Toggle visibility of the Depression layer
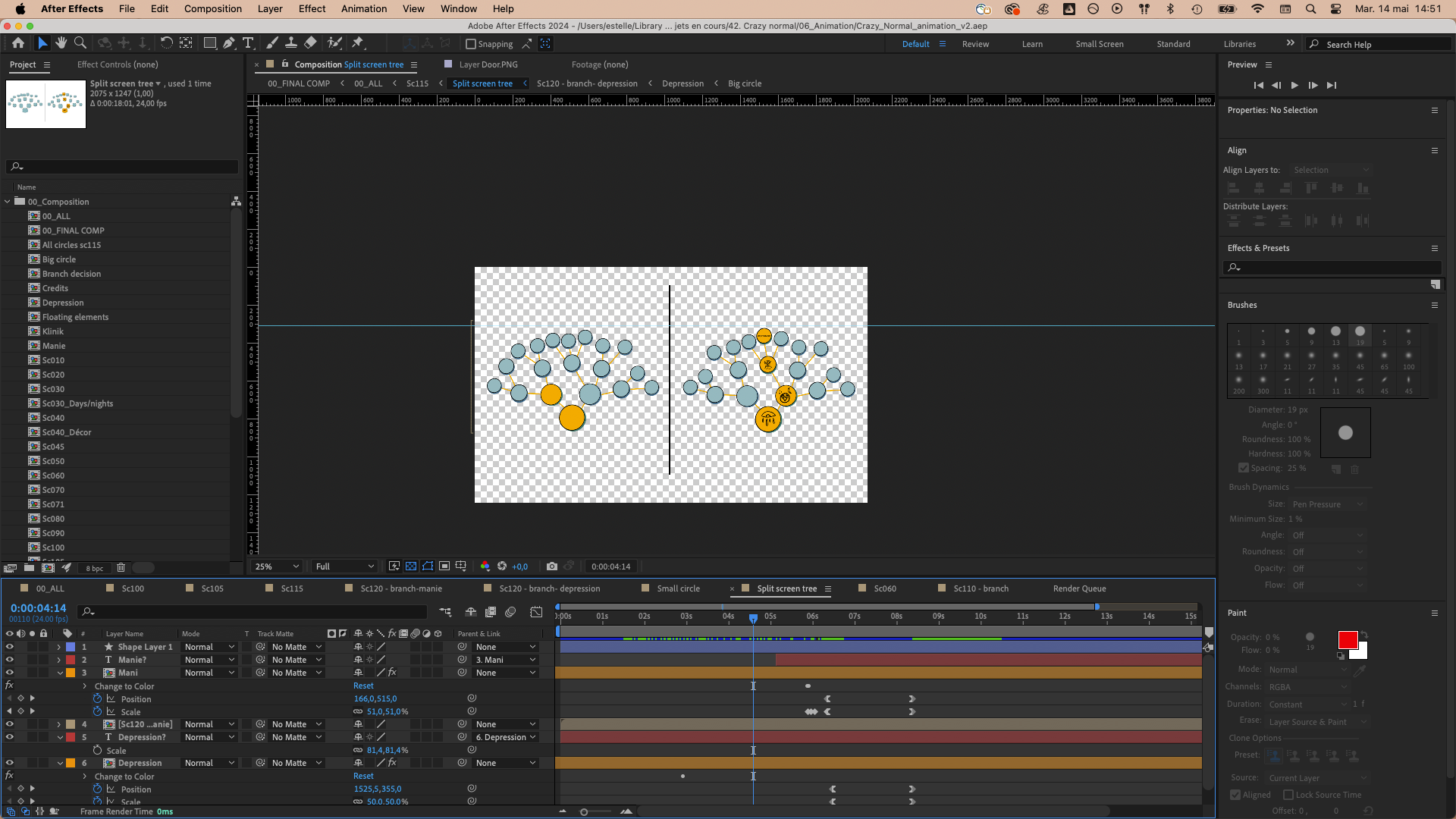1456x819 pixels. click(9, 763)
